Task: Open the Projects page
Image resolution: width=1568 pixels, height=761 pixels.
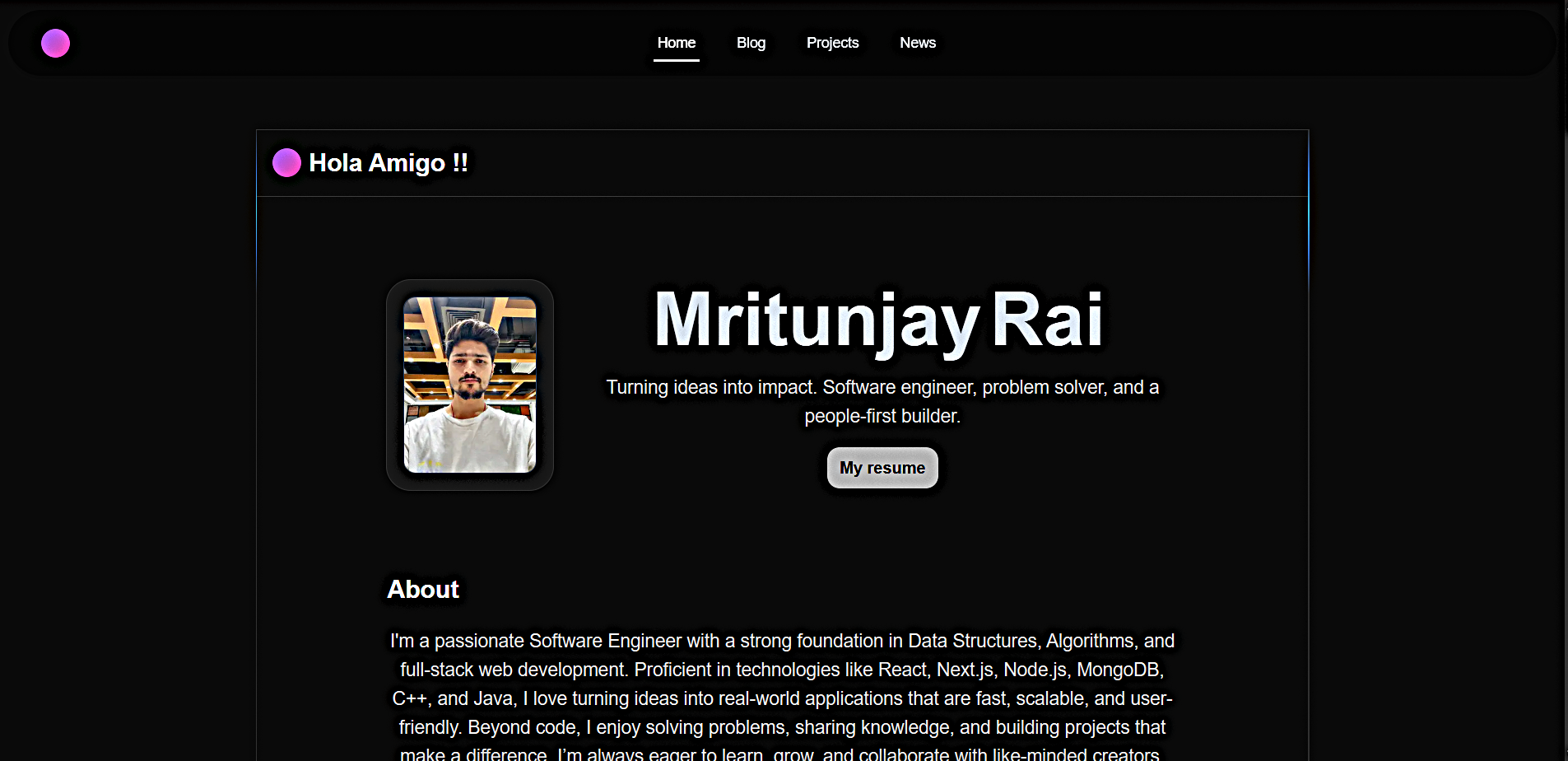Action: pyautogui.click(x=832, y=42)
